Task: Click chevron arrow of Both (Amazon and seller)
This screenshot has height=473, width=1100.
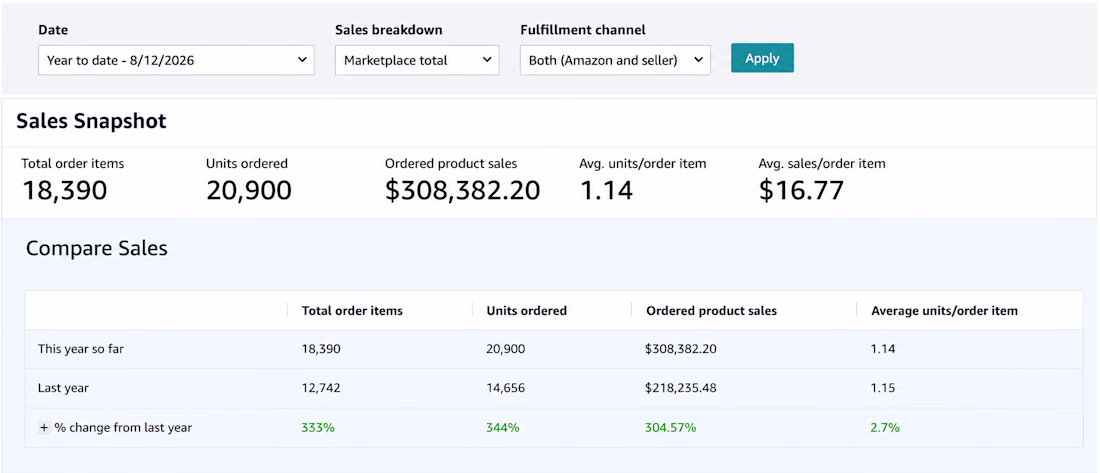Action: point(698,60)
